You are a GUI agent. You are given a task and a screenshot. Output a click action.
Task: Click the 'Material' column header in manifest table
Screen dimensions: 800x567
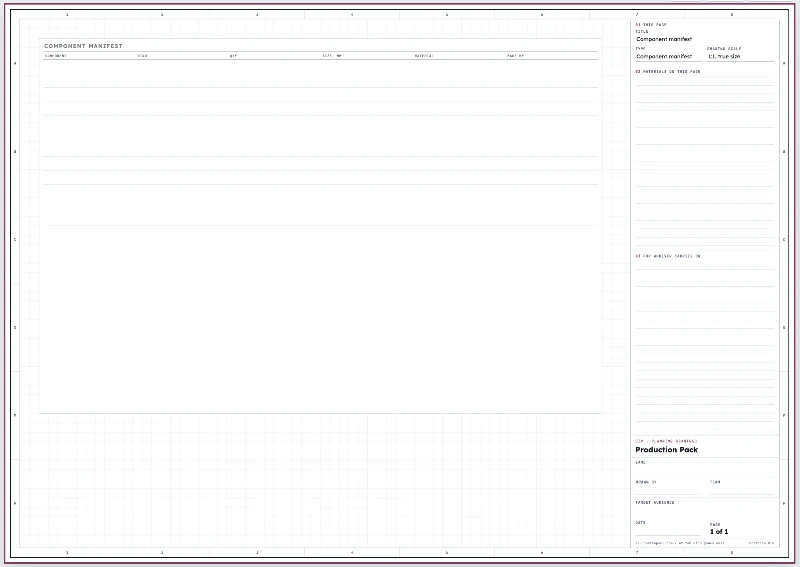(x=424, y=56)
